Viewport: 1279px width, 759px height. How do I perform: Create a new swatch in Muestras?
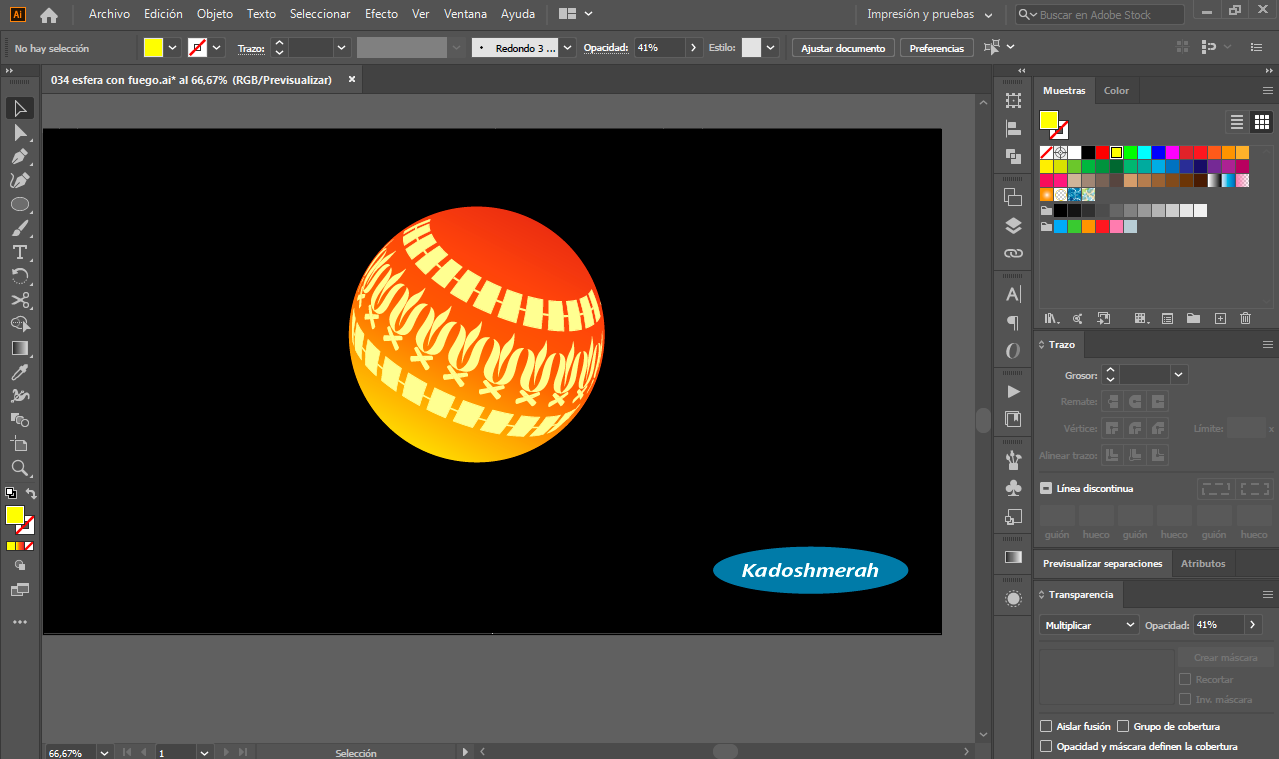click(x=1219, y=318)
